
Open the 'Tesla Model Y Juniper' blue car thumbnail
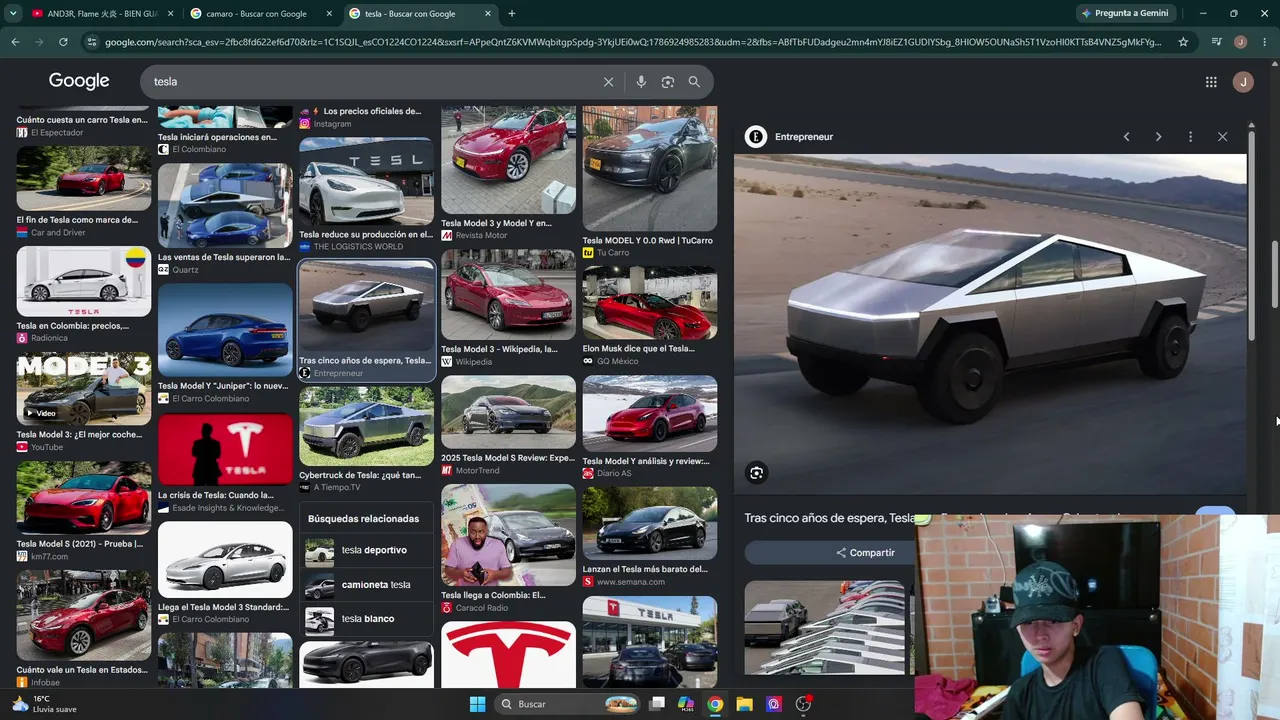[x=225, y=330]
